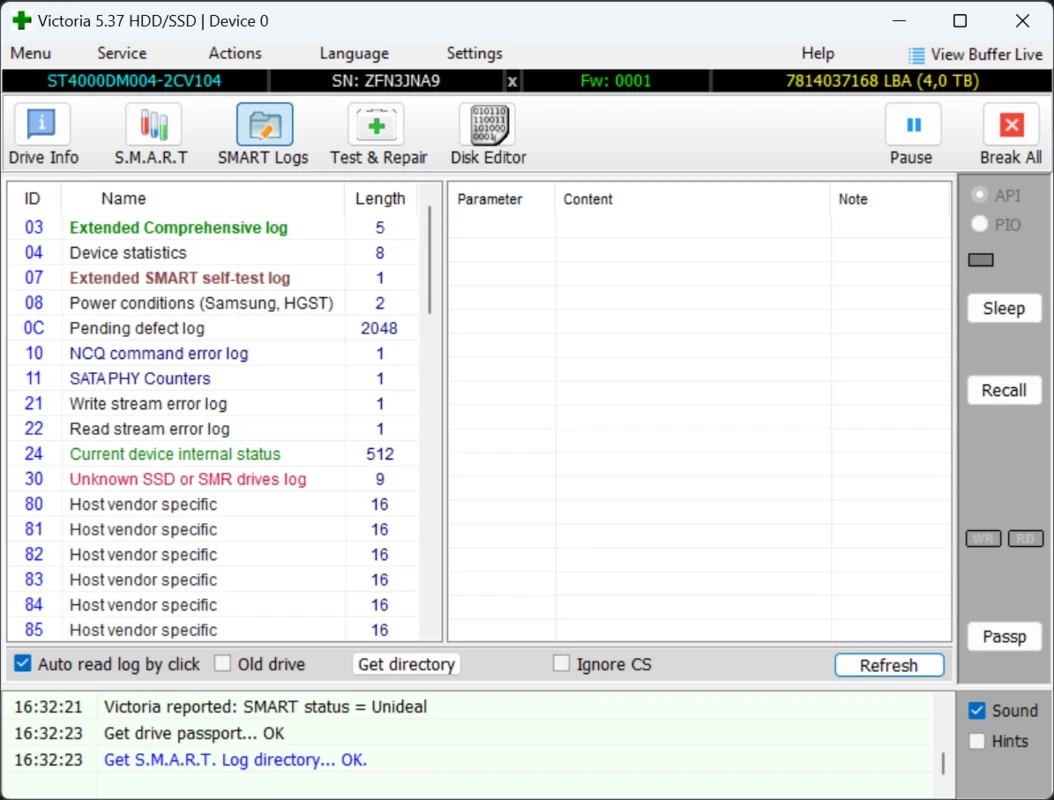Select the PIO radio button
The image size is (1054, 800).
[980, 225]
